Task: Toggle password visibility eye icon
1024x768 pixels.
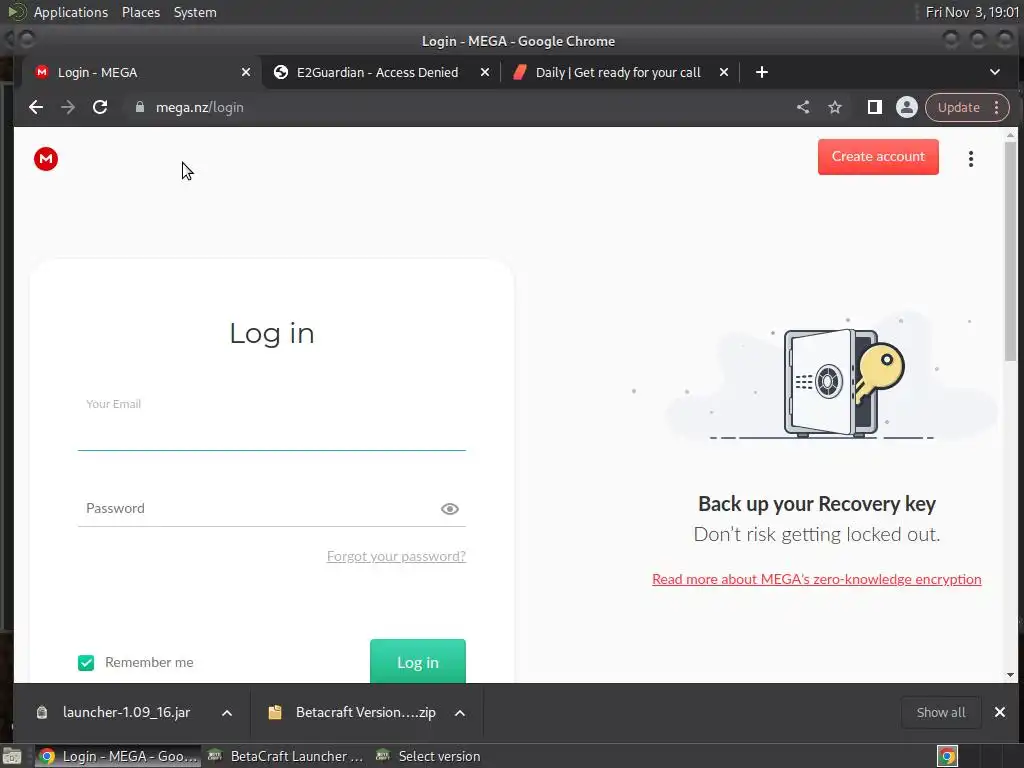Action: click(449, 508)
